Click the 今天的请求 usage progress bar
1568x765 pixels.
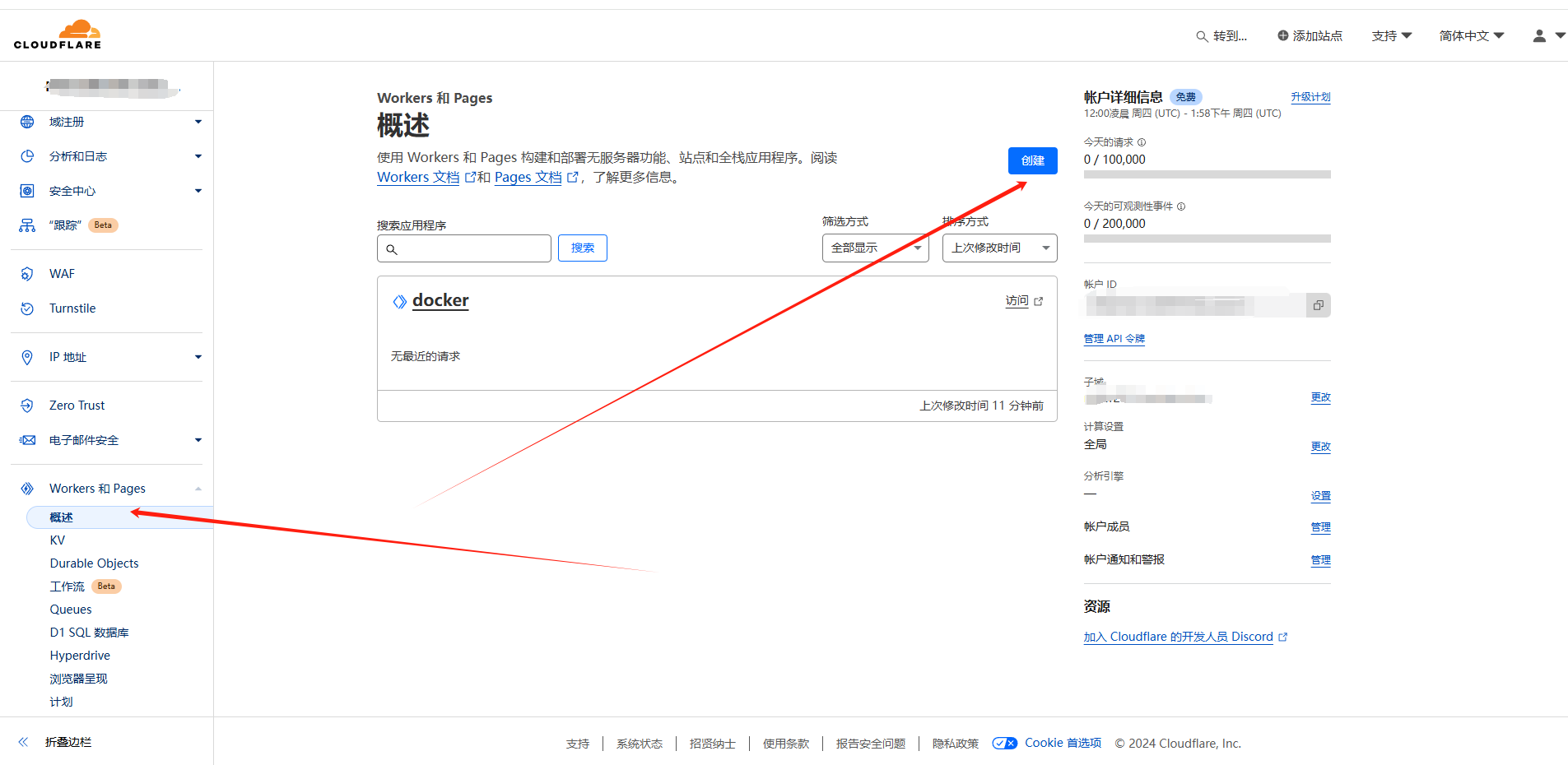pyautogui.click(x=1207, y=174)
